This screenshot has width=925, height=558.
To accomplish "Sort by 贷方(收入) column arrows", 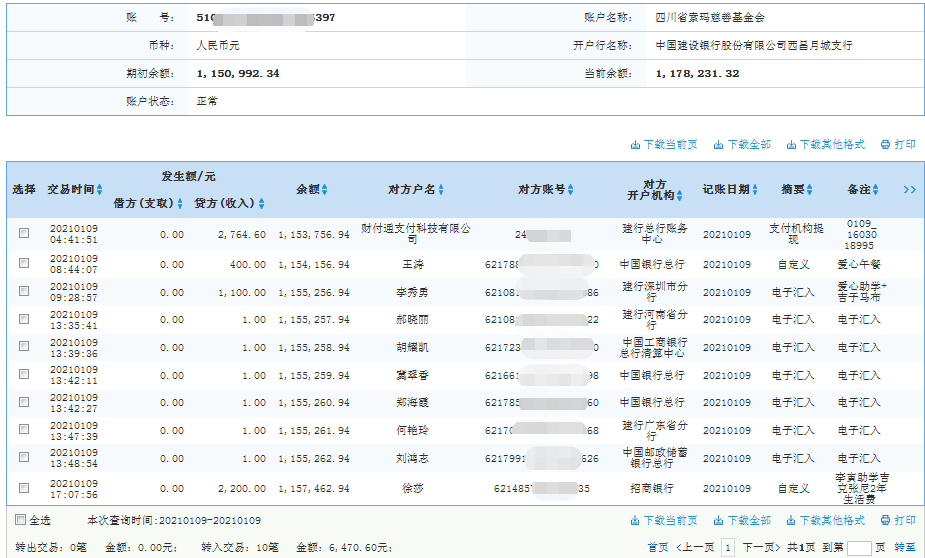I will click(x=261, y=203).
